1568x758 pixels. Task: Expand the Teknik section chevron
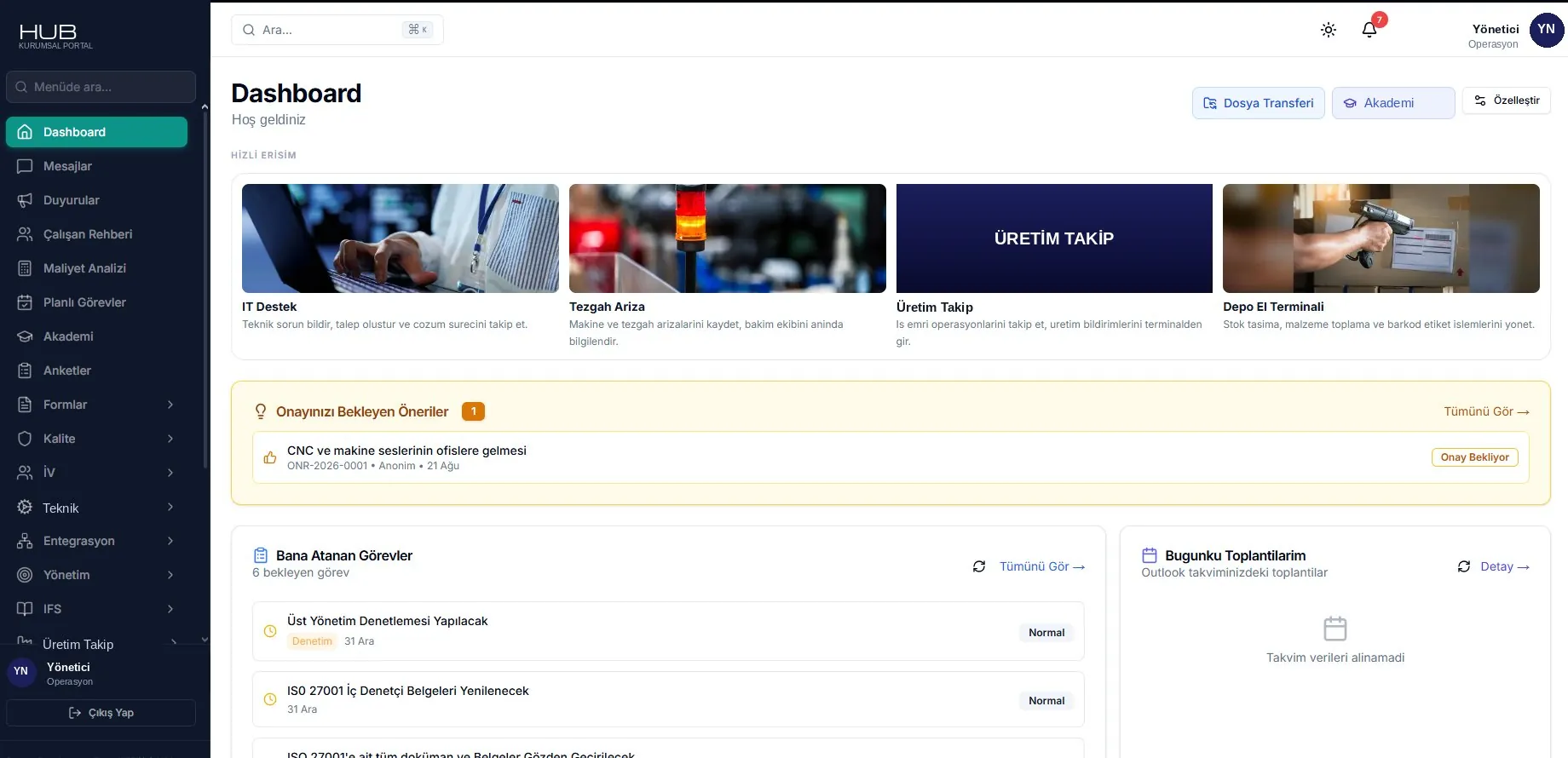[x=170, y=507]
